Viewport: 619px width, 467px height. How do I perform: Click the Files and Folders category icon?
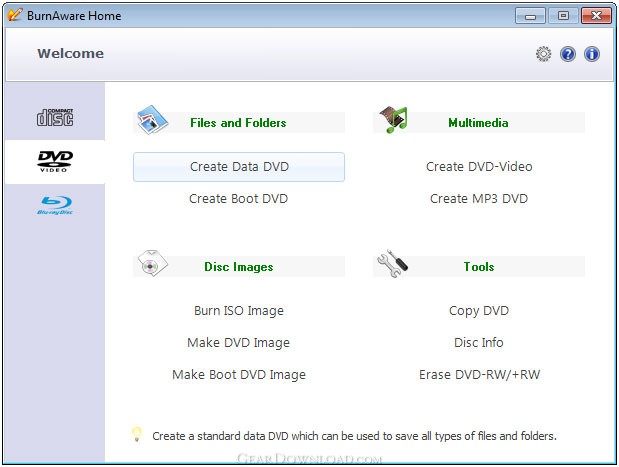154,121
